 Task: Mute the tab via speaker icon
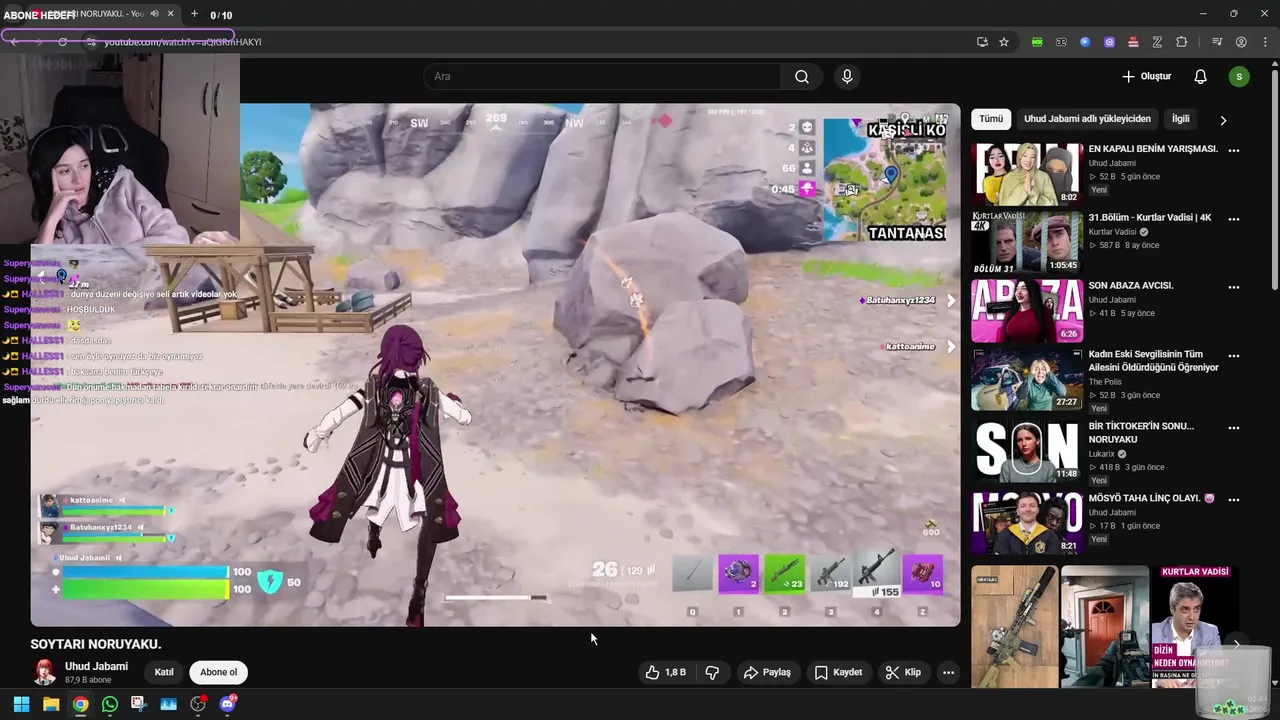tap(154, 14)
